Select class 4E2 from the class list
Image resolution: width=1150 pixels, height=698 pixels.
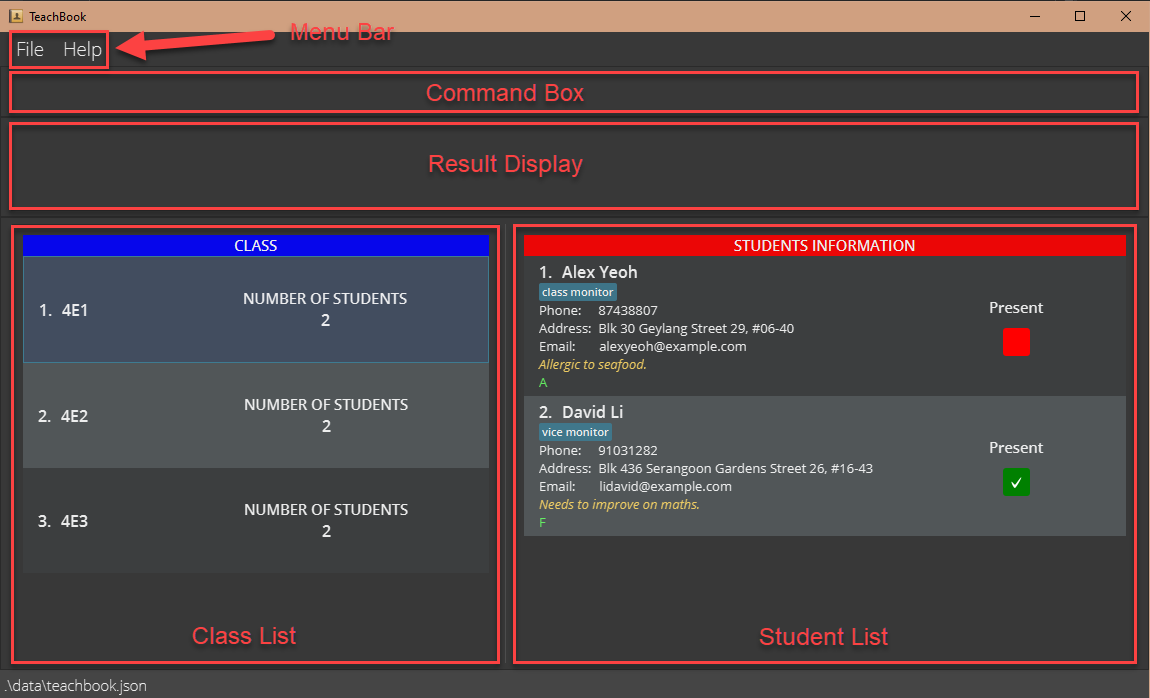(x=255, y=416)
